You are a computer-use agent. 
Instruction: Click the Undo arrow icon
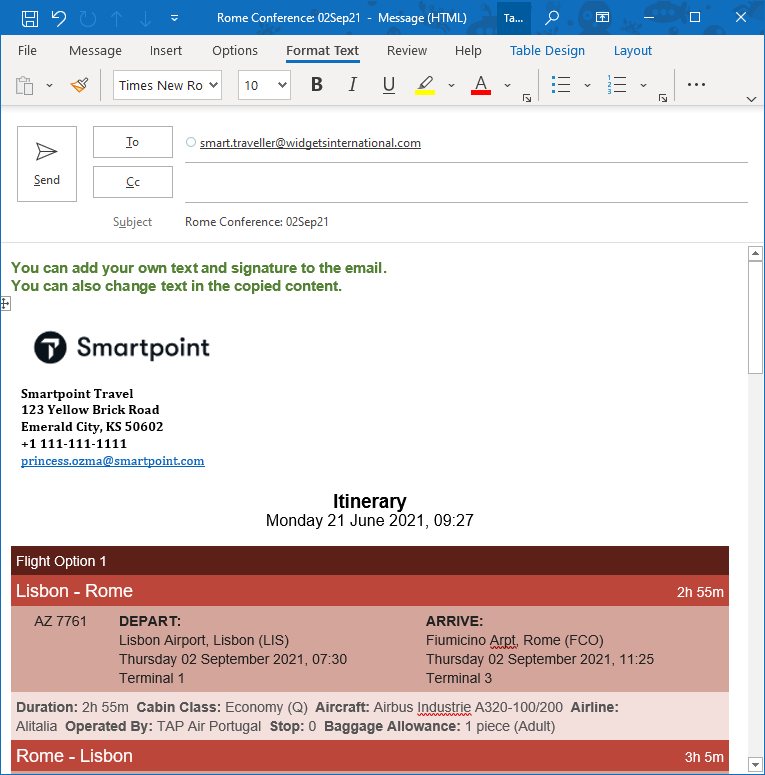[x=59, y=18]
